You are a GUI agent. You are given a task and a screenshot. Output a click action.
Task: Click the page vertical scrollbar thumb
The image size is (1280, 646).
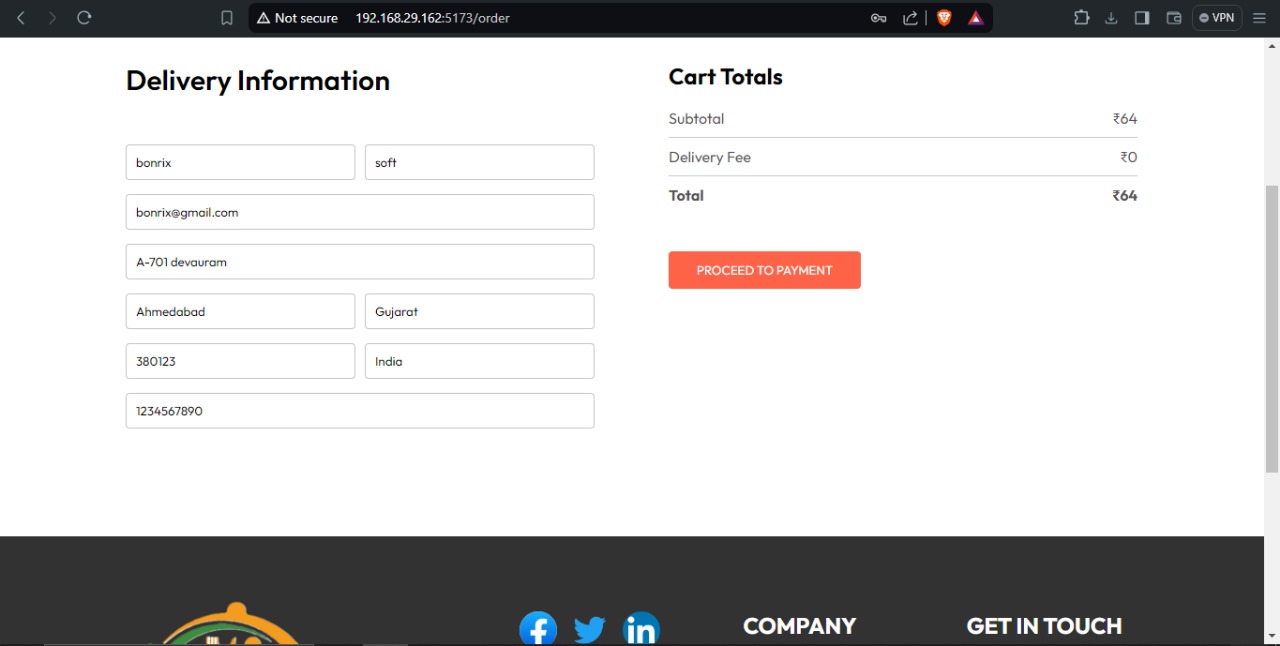tap(1272, 329)
